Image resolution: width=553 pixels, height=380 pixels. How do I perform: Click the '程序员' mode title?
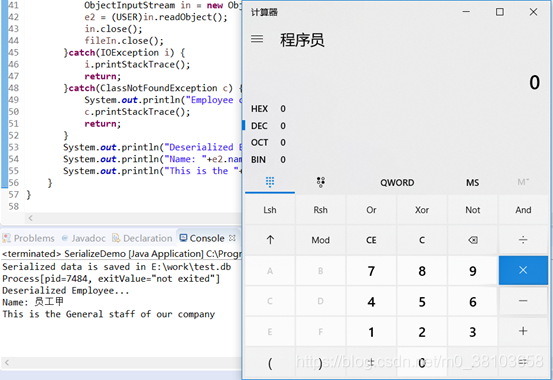(x=302, y=40)
